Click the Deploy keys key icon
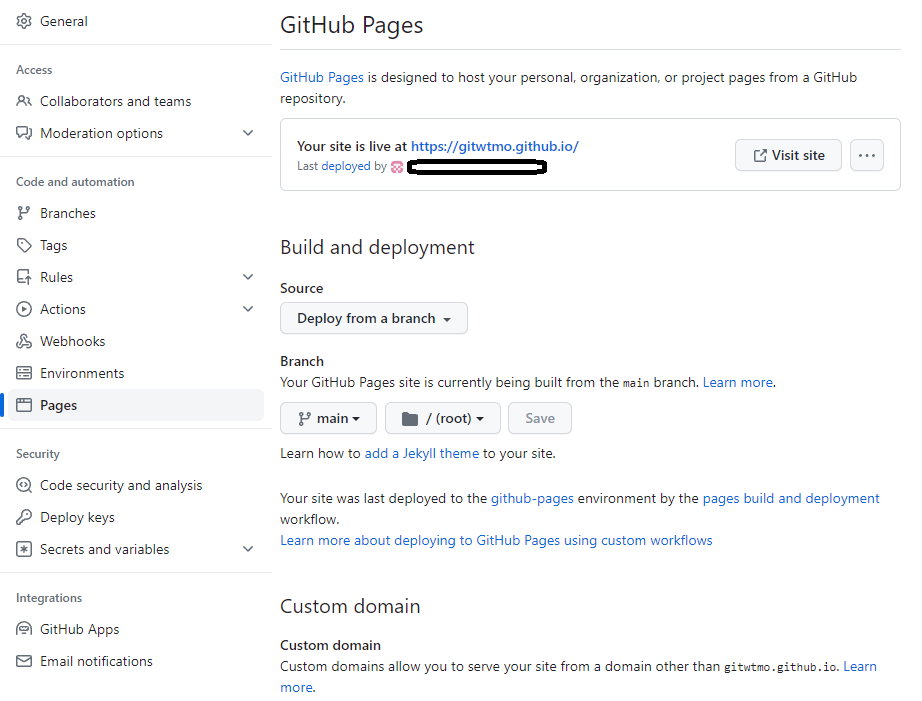The height and width of the screenshot is (701, 922). click(24, 517)
